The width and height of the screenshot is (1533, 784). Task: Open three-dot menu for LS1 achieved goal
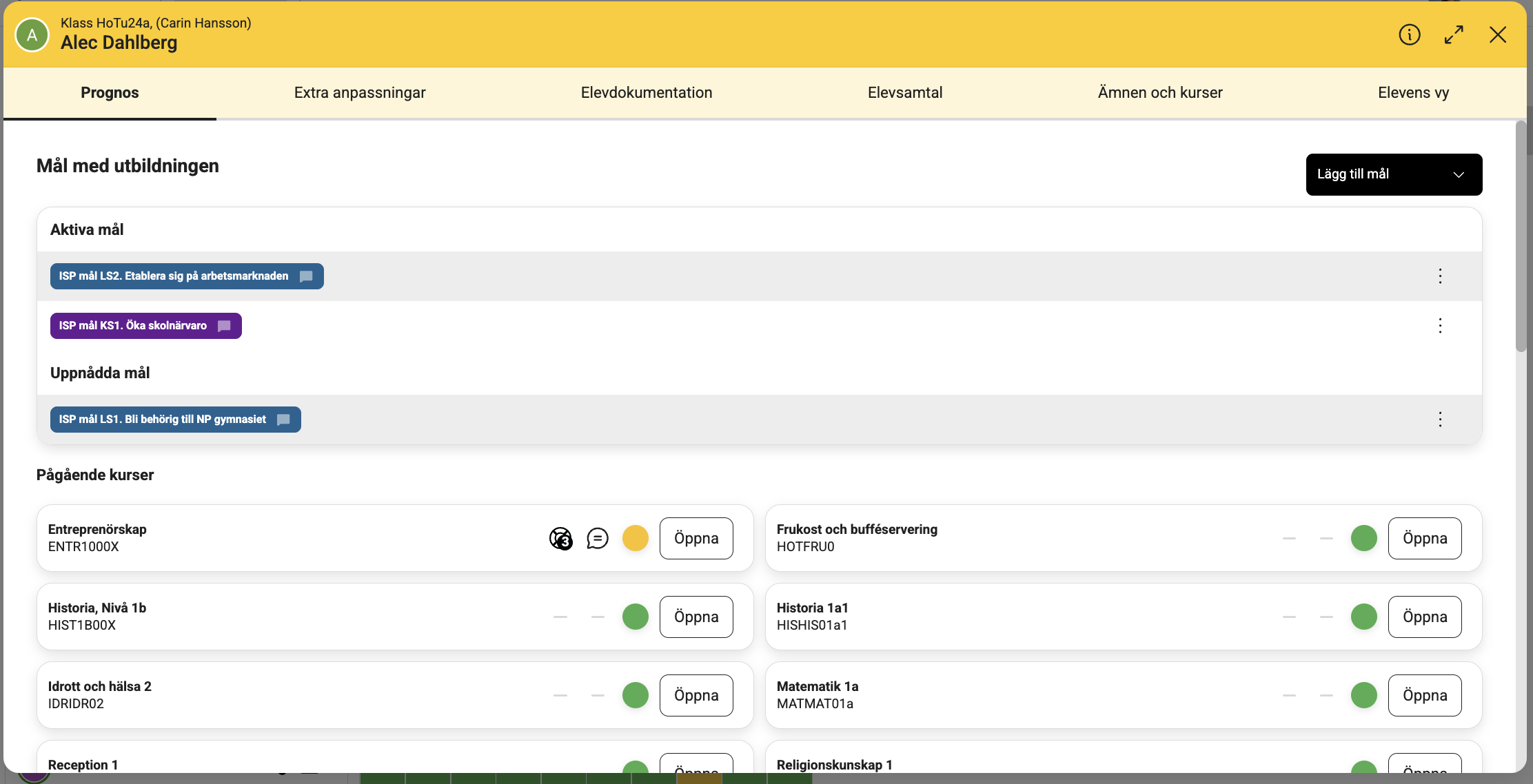(x=1440, y=420)
